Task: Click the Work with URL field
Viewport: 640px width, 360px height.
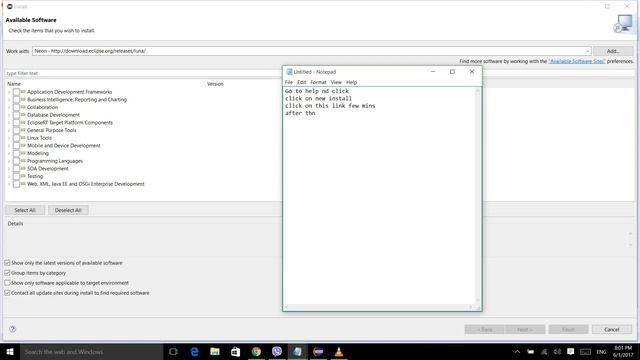Action: pyautogui.click(x=311, y=51)
